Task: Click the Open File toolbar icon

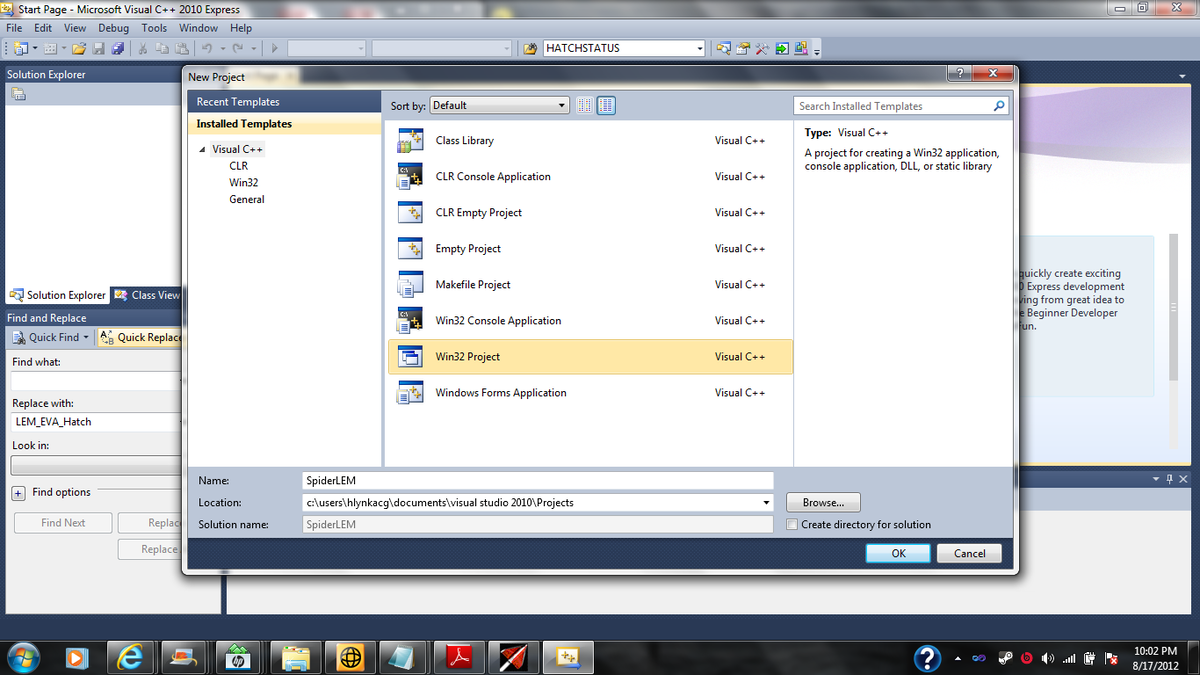Action: 78,48
